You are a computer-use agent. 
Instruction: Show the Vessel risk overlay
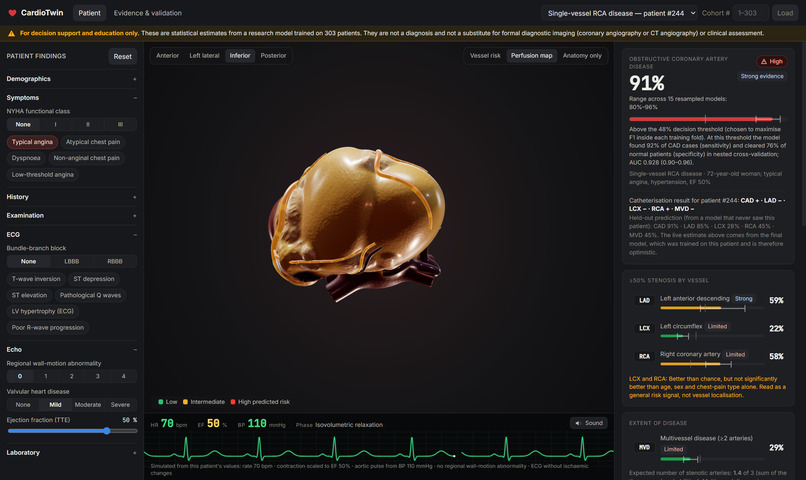click(x=485, y=56)
